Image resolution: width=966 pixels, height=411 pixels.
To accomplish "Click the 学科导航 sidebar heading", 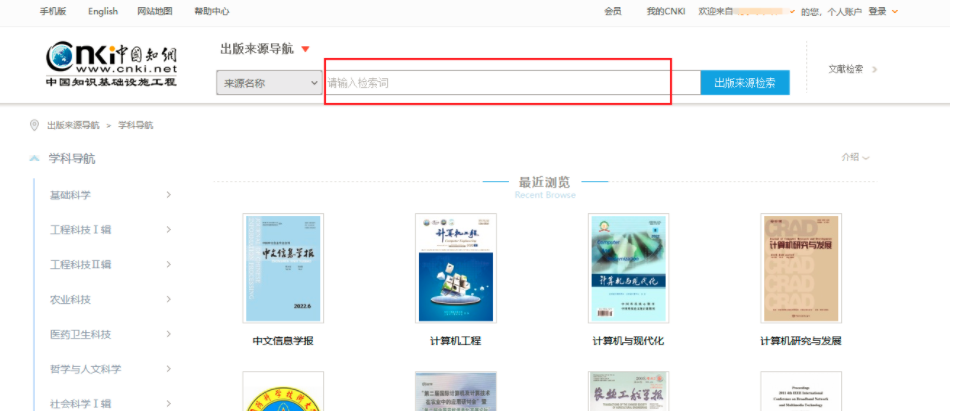I will click(72, 159).
